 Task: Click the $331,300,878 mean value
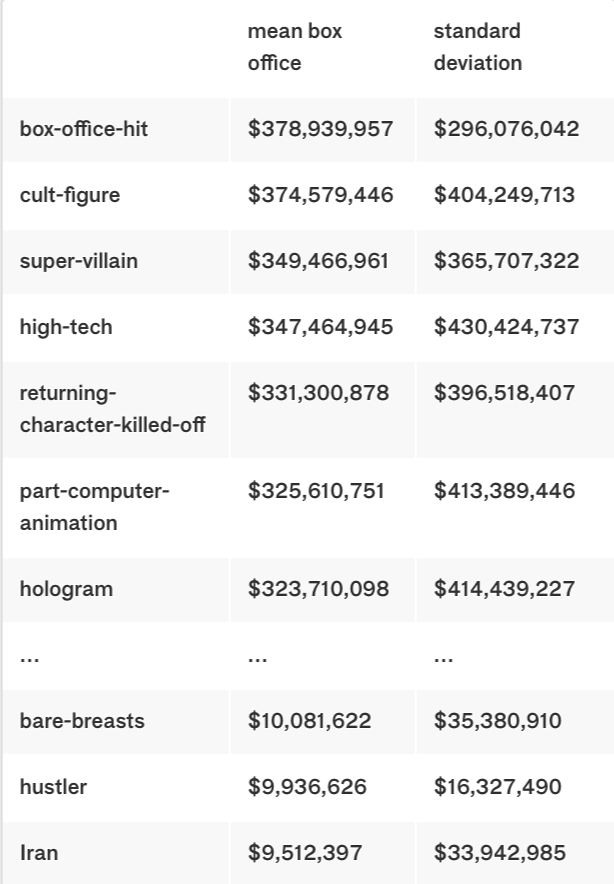[318, 393]
